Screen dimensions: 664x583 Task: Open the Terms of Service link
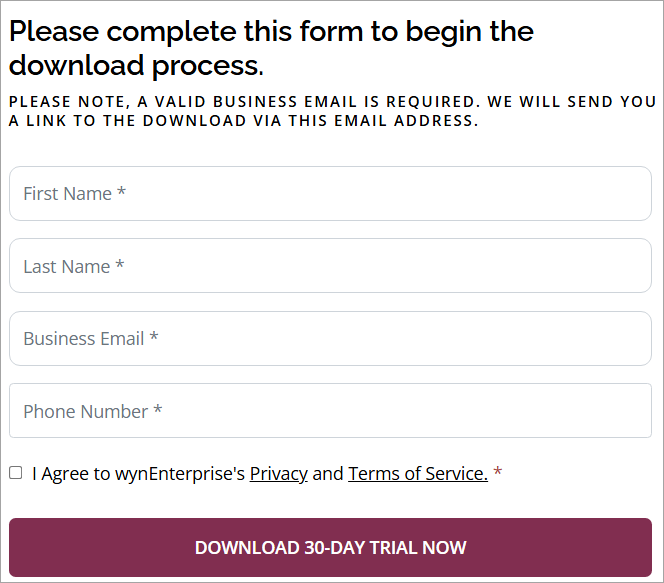417,474
